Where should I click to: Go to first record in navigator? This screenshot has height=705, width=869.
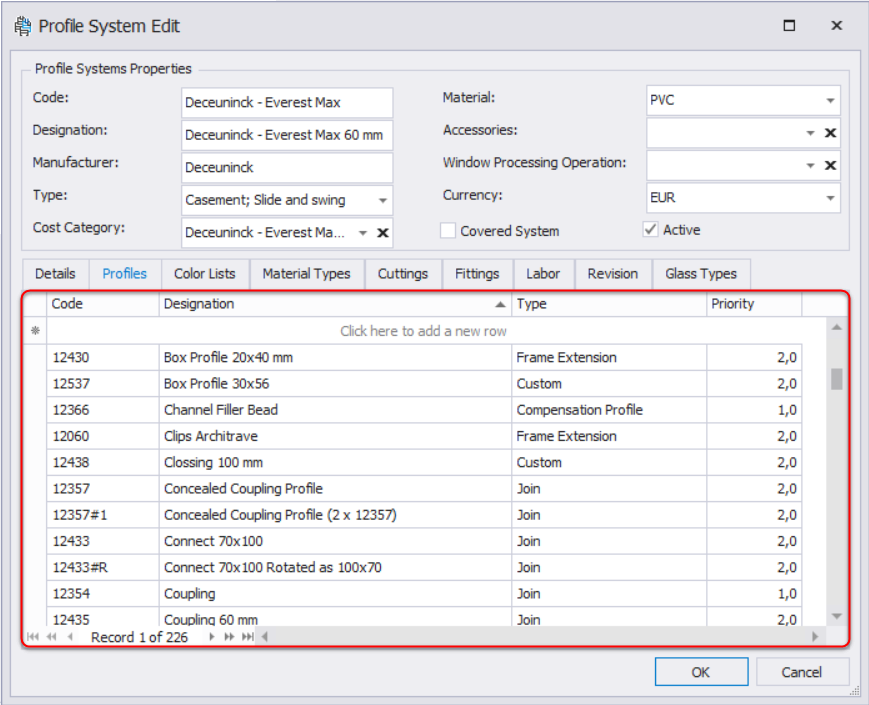(33, 637)
